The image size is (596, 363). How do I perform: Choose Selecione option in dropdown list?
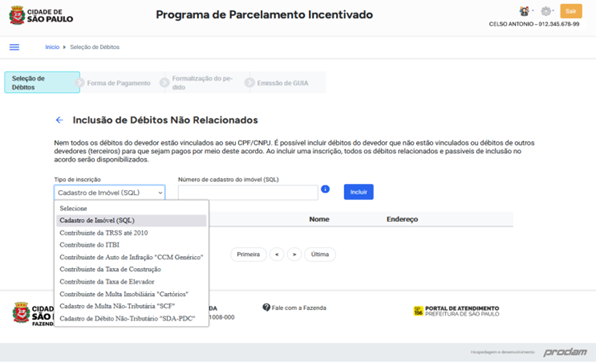[x=131, y=208]
